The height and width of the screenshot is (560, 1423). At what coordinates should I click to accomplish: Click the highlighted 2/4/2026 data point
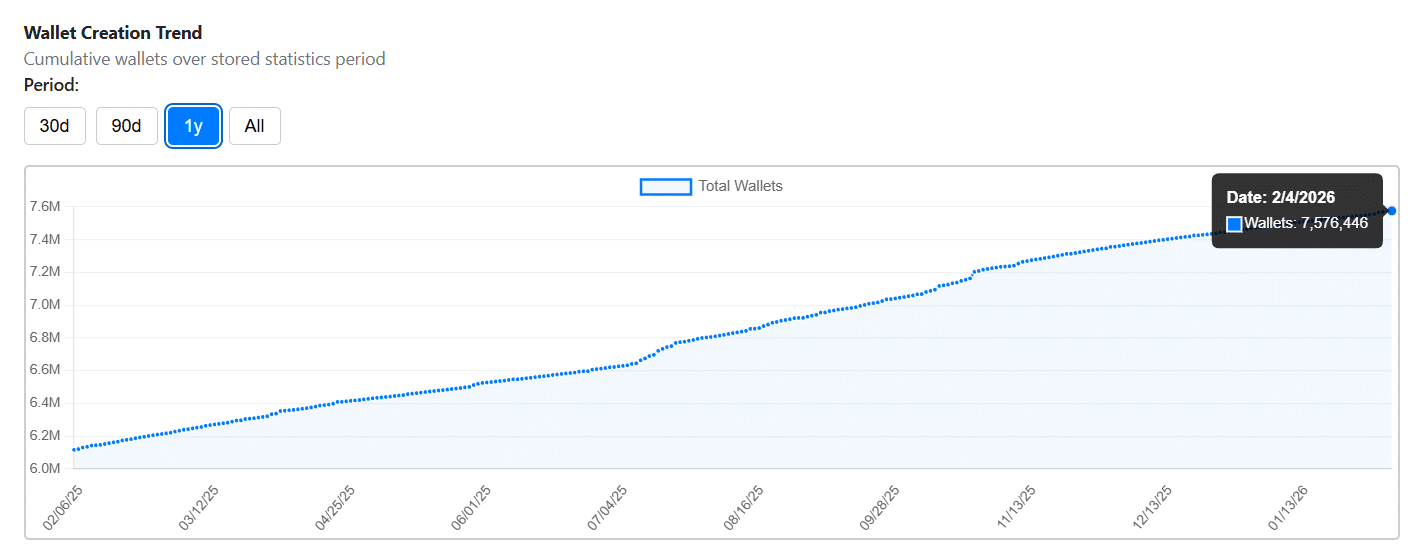[x=1392, y=211]
